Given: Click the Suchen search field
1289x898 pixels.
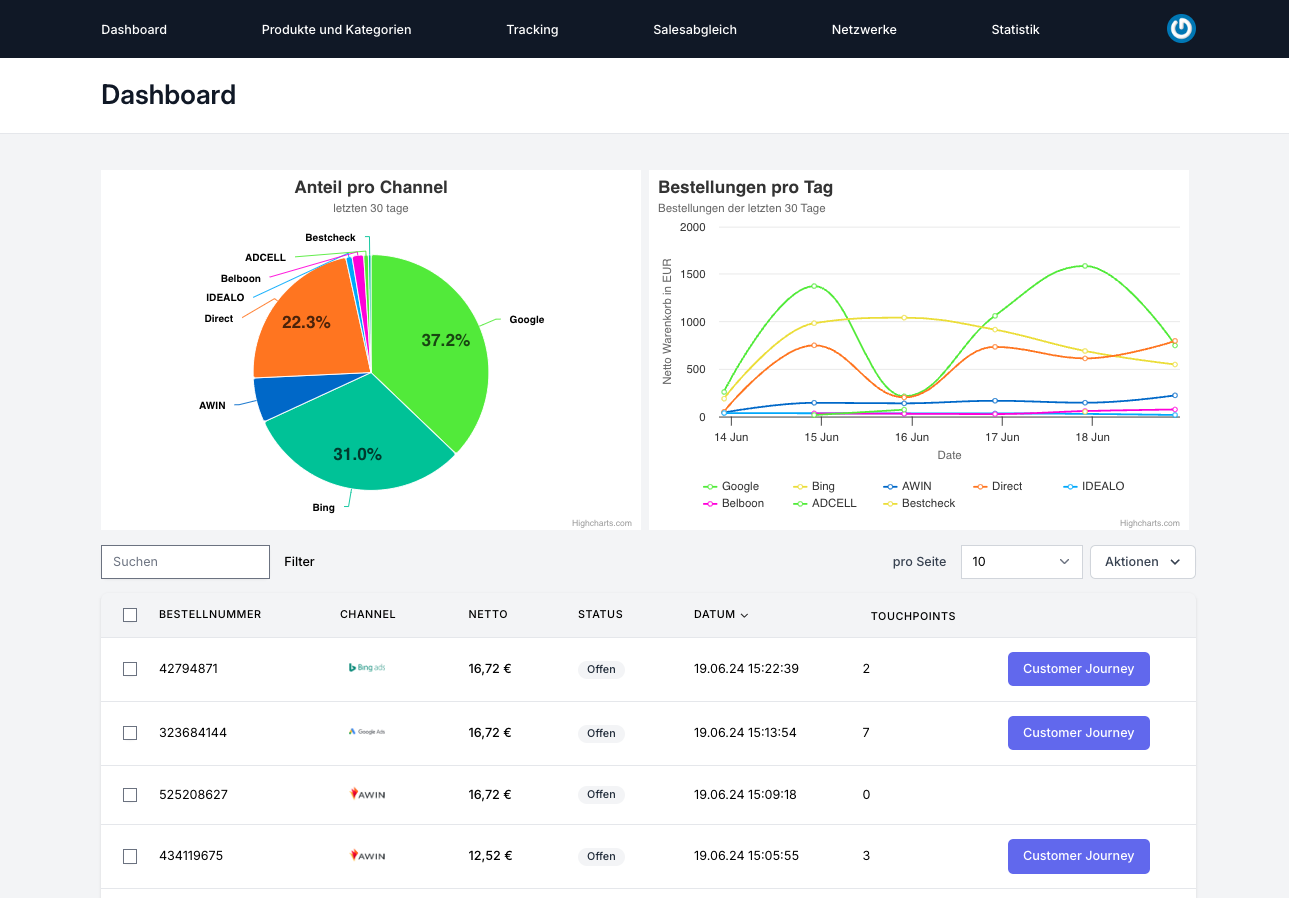Looking at the screenshot, I should pyautogui.click(x=185, y=562).
